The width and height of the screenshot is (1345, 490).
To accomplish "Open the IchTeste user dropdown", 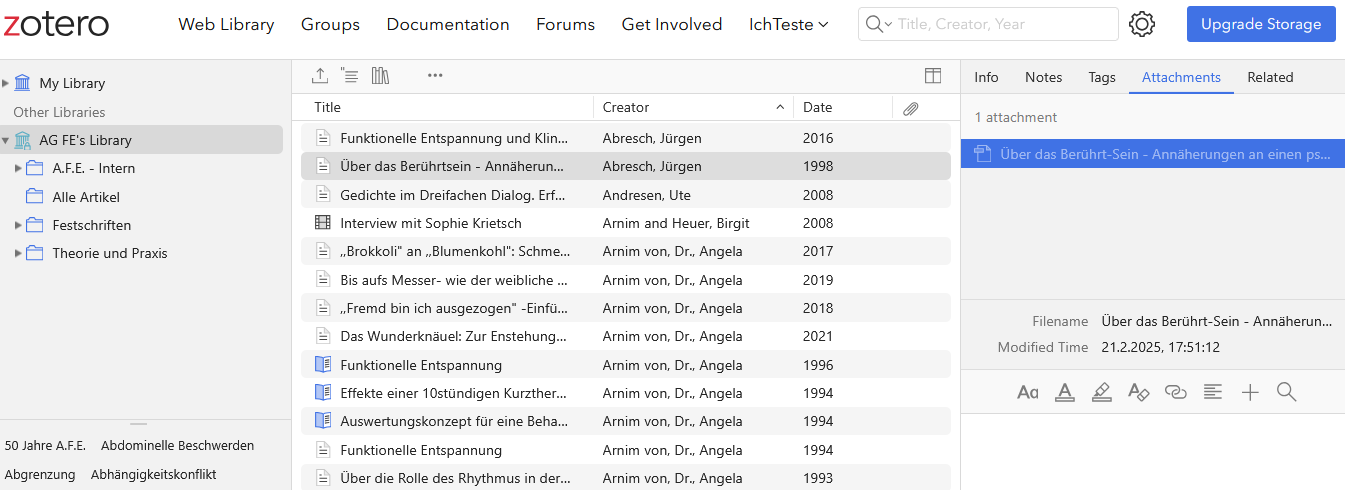I will 788,24.
